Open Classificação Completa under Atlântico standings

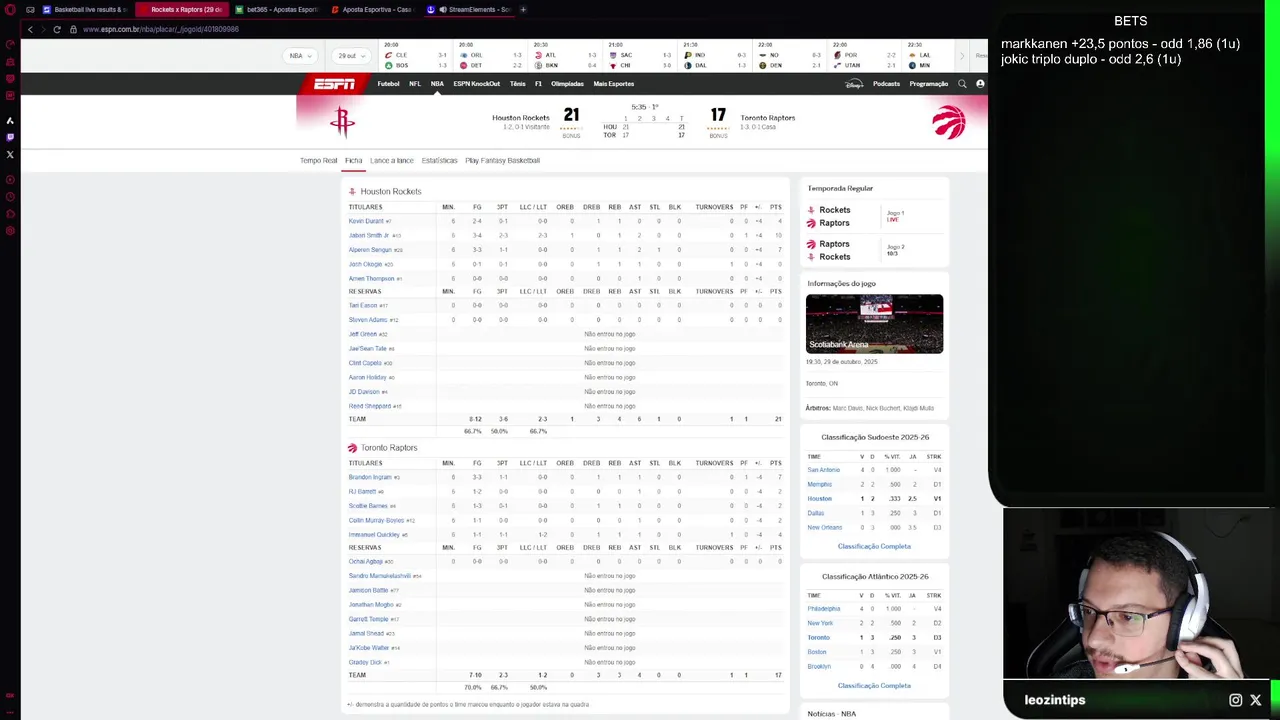coord(874,686)
